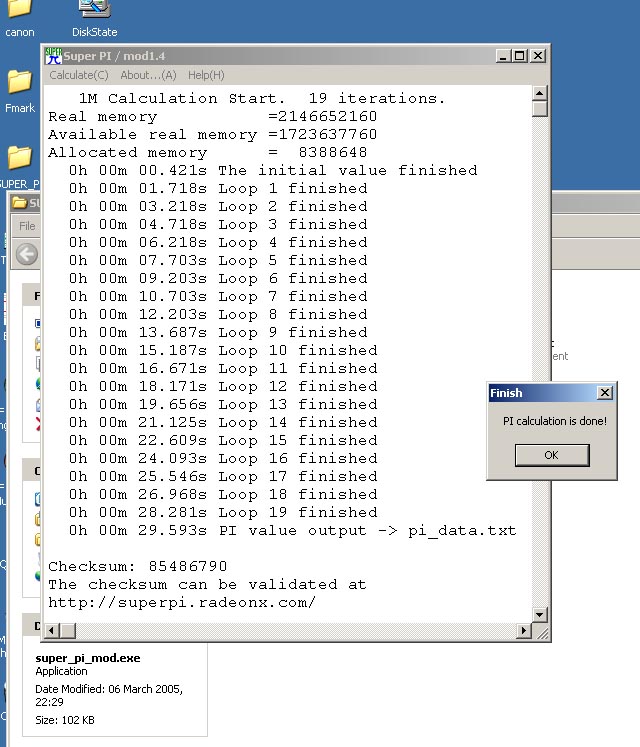Click 'PI calculation is done!' message text
The height and width of the screenshot is (747, 640).
tap(555, 421)
